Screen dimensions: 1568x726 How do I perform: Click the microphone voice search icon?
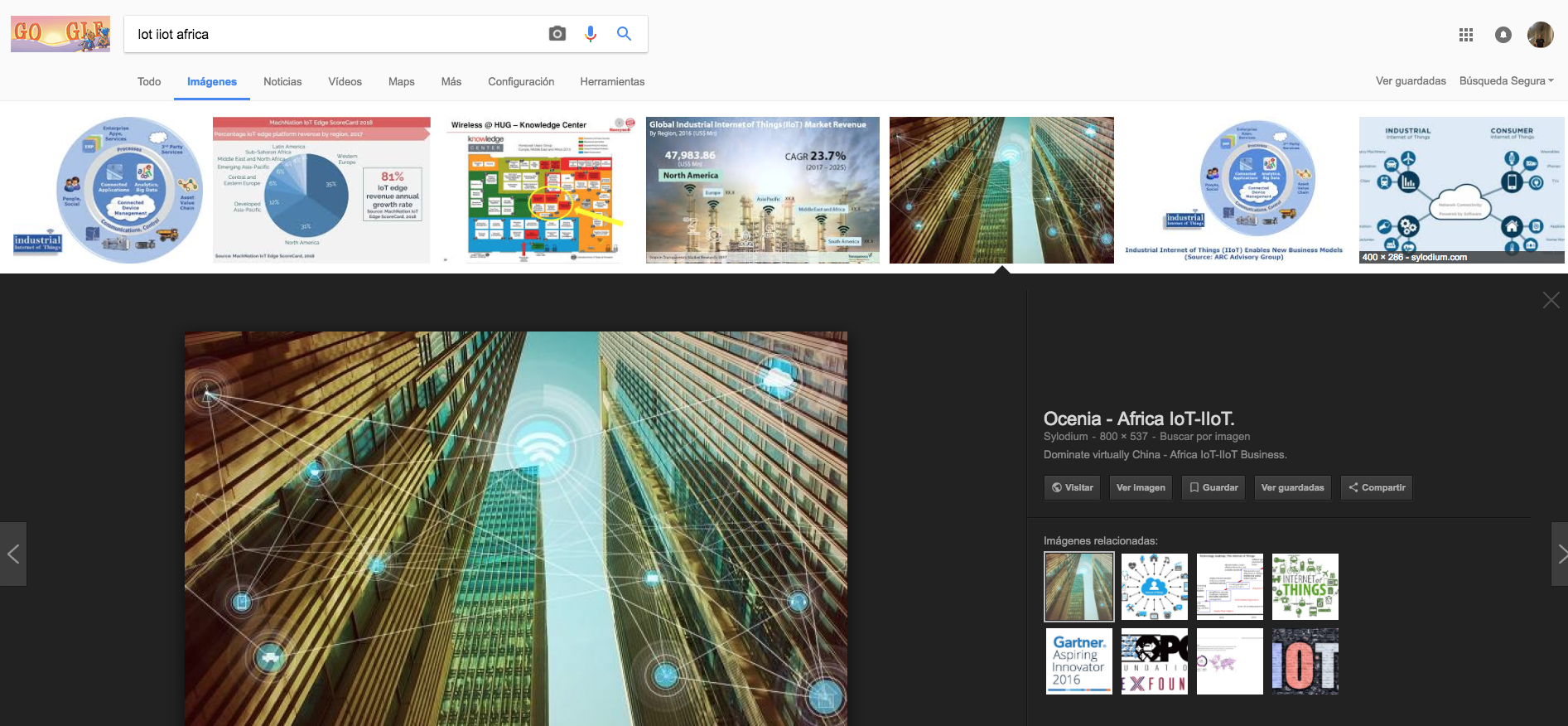(591, 34)
